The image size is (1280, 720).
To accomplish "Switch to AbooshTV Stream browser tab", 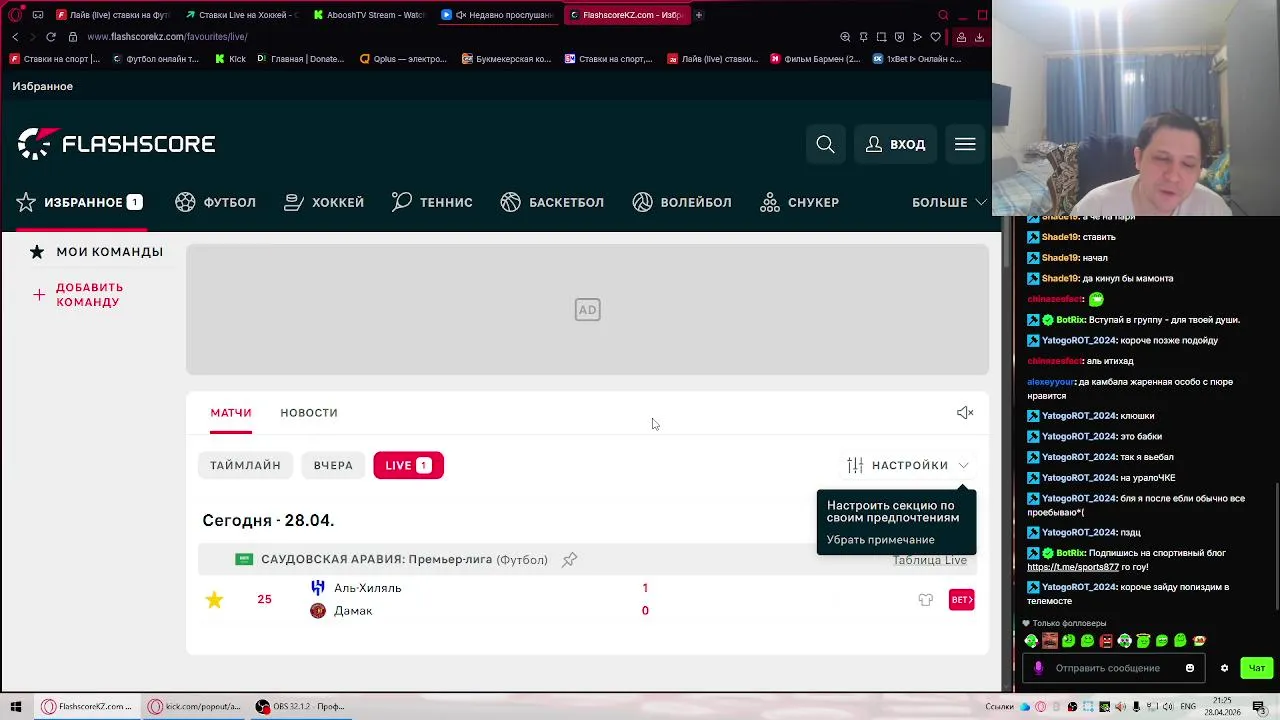I will pos(369,15).
